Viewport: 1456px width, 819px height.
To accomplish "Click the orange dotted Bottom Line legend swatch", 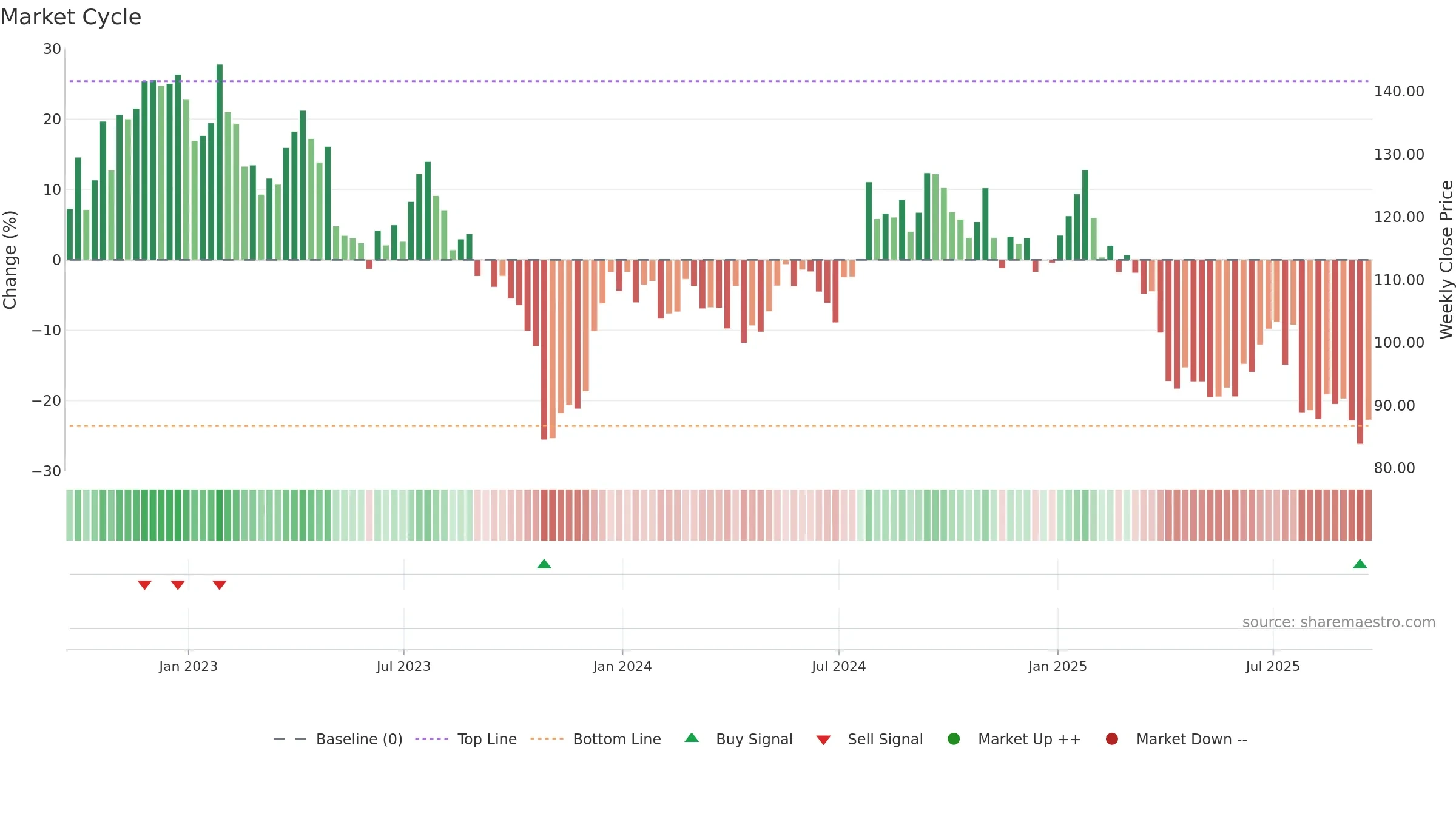I will pos(547,739).
